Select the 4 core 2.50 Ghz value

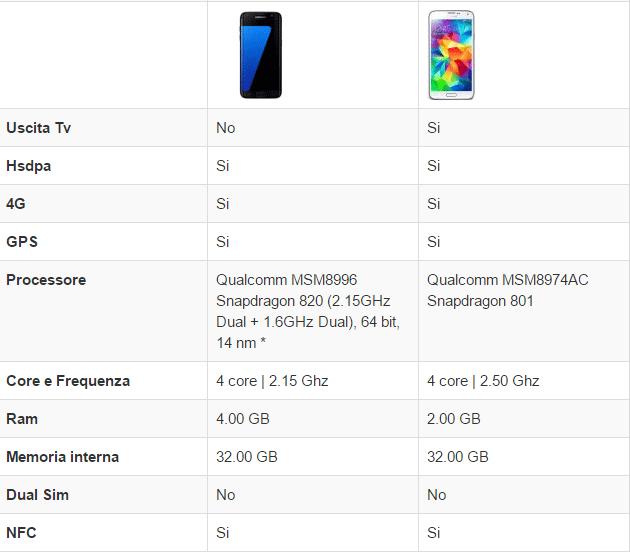pyautogui.click(x=483, y=381)
